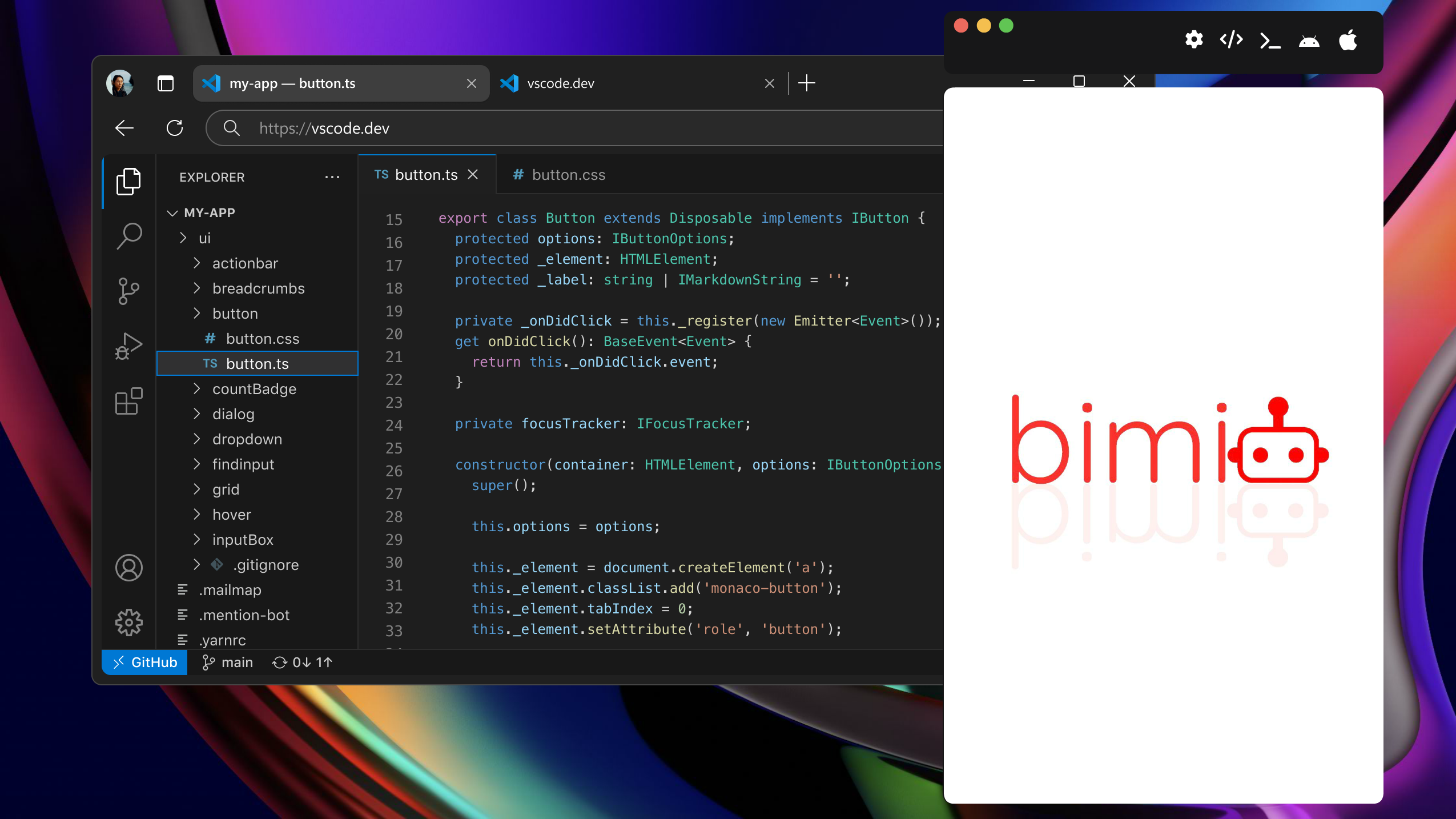Click line number 15 in gutter
The image size is (1456, 819).
pyautogui.click(x=394, y=219)
